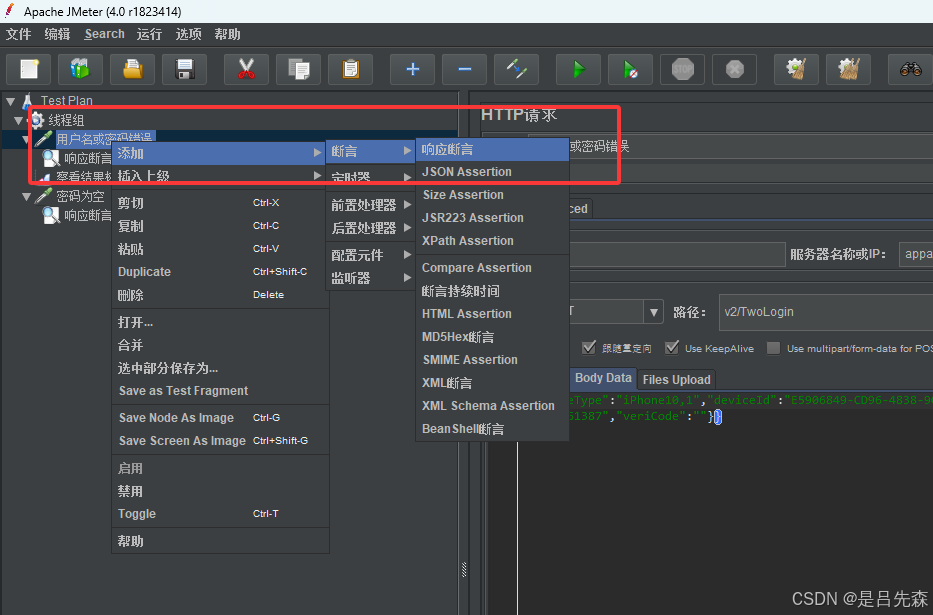Expand the 前置处理器 submenu
Viewport: 933px width, 615px height.
pos(371,205)
